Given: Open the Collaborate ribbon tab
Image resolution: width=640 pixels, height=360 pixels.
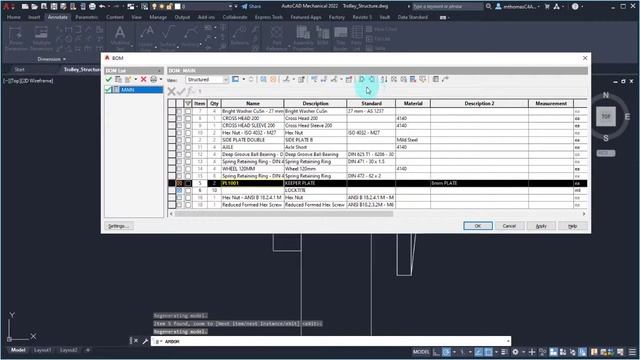Looking at the screenshot, I should coord(235,18).
